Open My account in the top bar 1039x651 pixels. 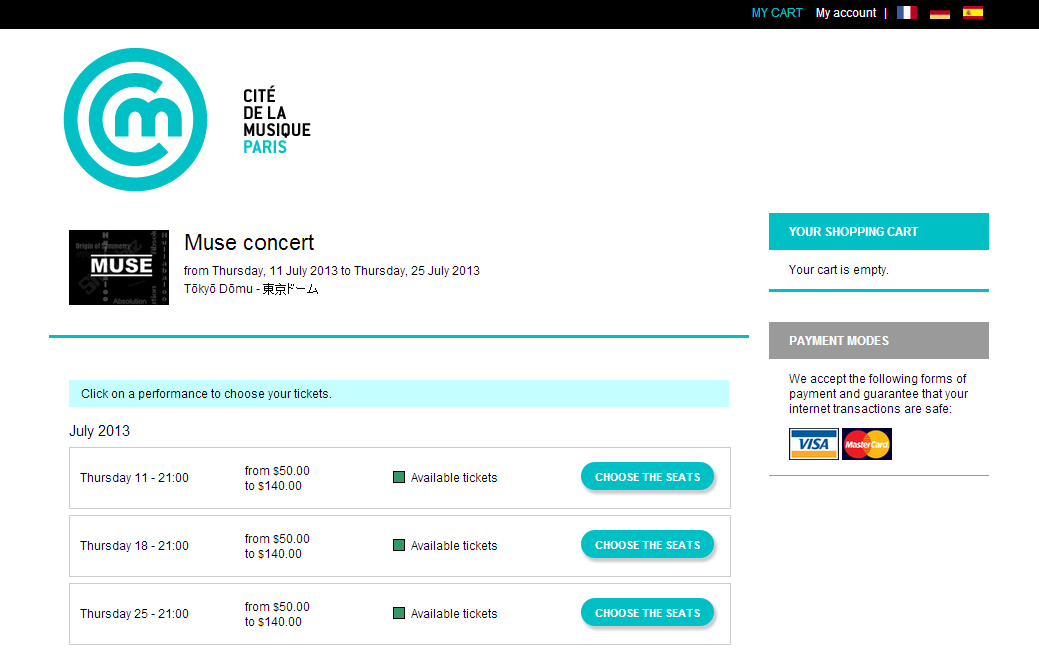point(846,13)
